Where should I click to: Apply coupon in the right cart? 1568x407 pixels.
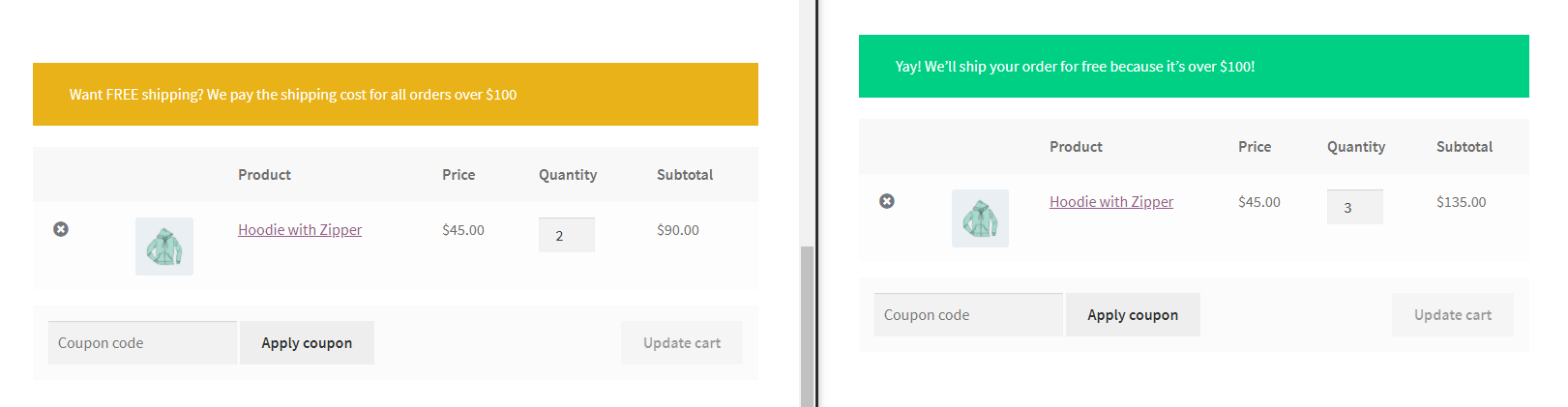tap(1133, 315)
